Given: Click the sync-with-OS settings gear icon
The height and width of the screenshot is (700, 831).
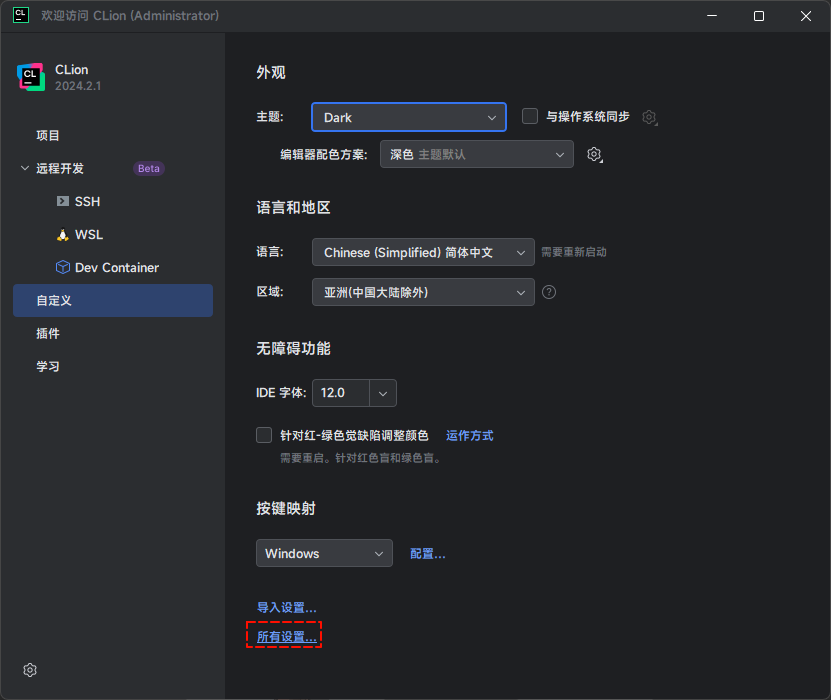Looking at the screenshot, I should [x=649, y=116].
